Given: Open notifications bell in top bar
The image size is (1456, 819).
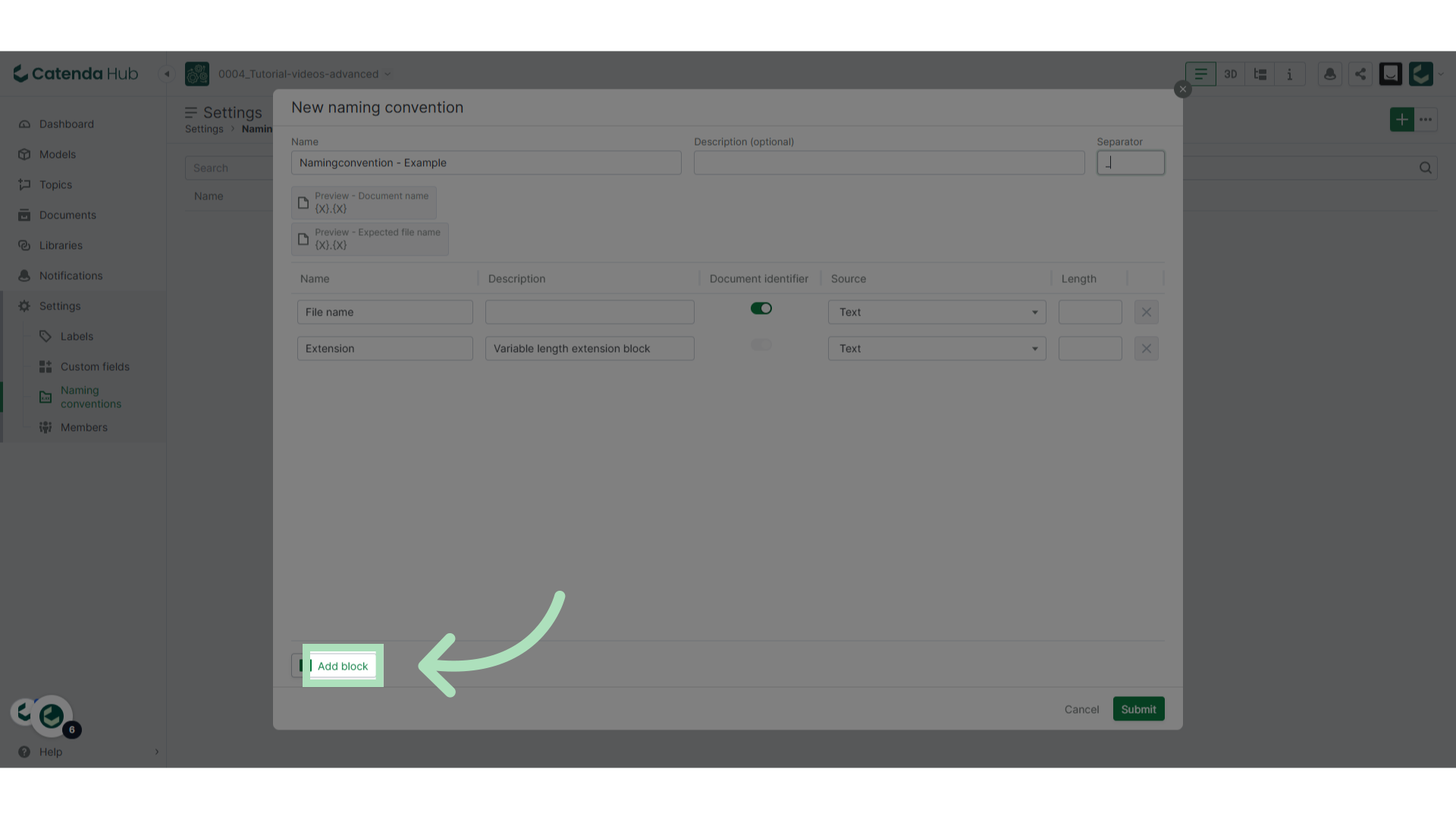Looking at the screenshot, I should tap(1329, 74).
